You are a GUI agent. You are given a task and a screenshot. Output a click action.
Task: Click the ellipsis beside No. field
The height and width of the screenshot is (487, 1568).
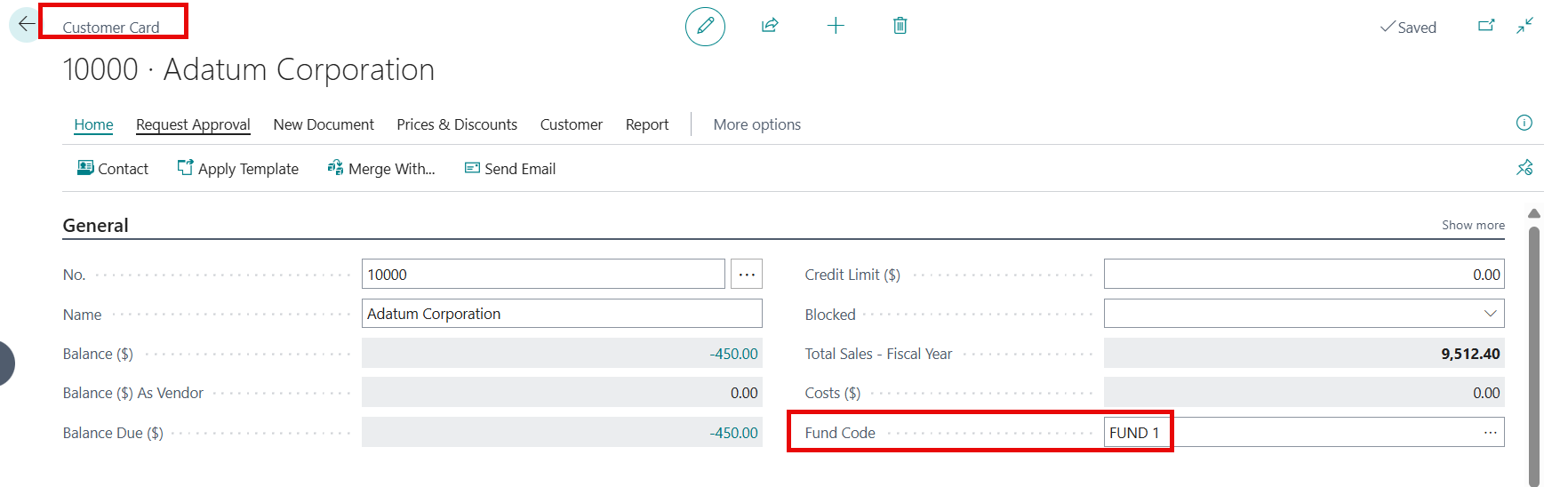(747, 275)
